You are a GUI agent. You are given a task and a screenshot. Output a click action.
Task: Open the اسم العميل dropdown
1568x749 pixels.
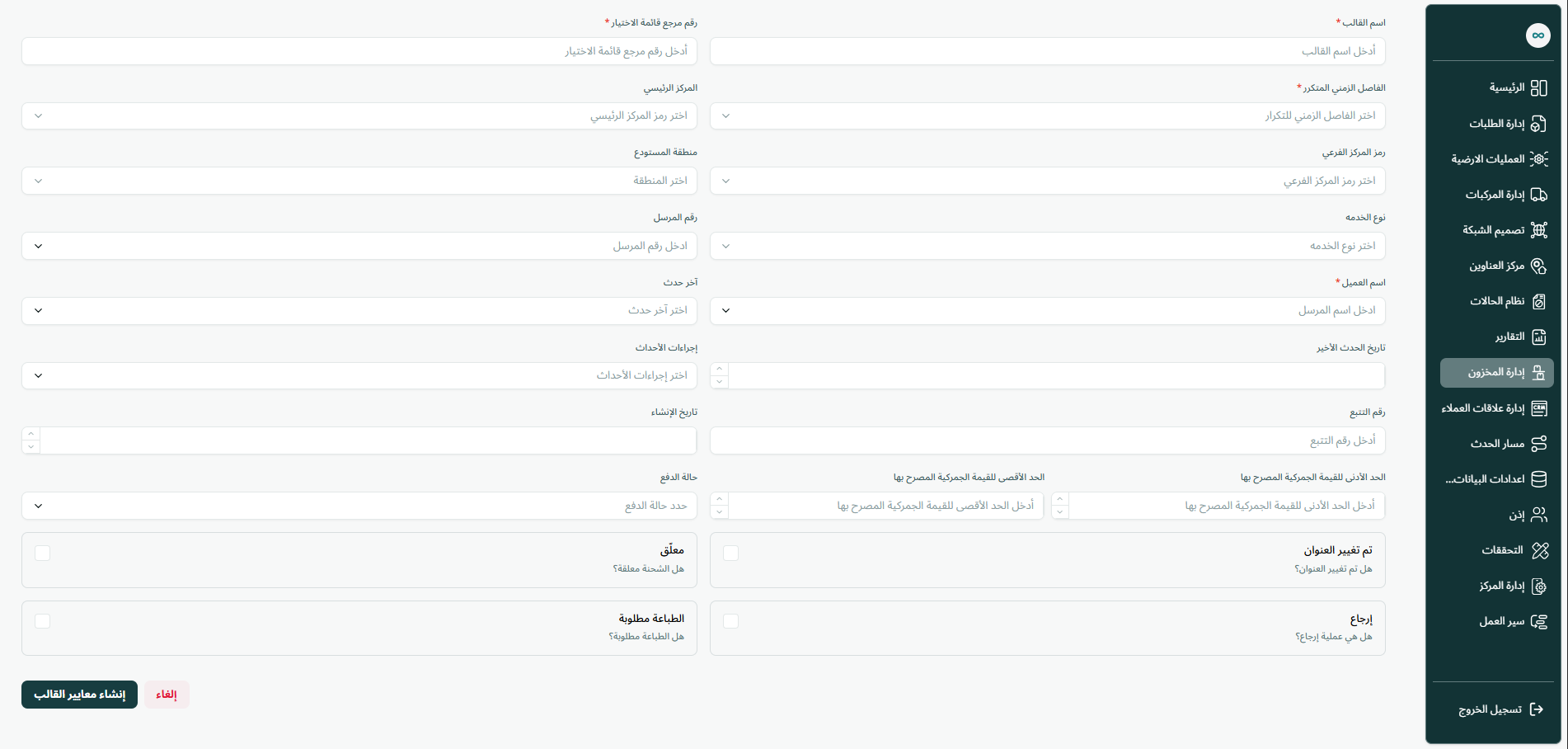click(1047, 310)
